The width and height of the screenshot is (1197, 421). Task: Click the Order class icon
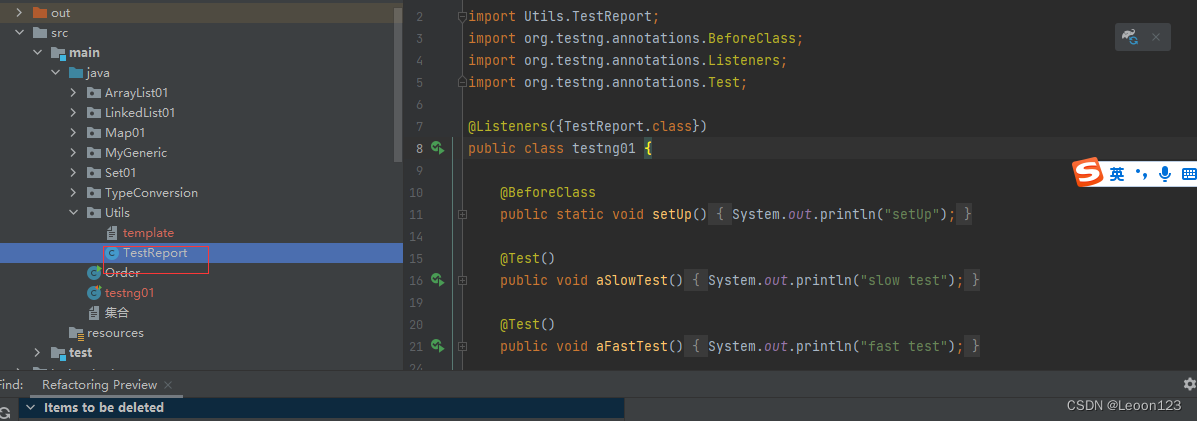click(x=94, y=273)
